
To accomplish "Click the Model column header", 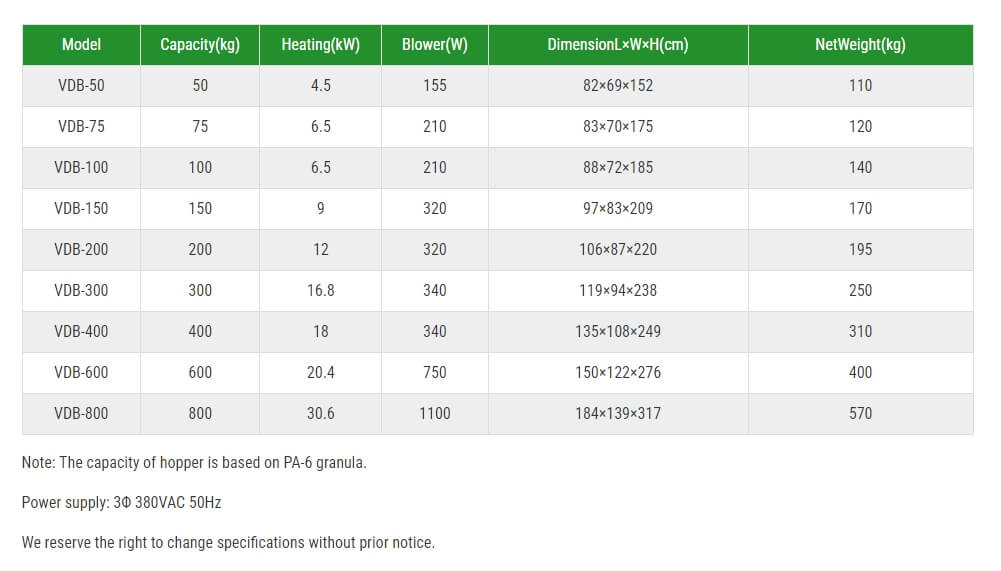I will click(81, 45).
